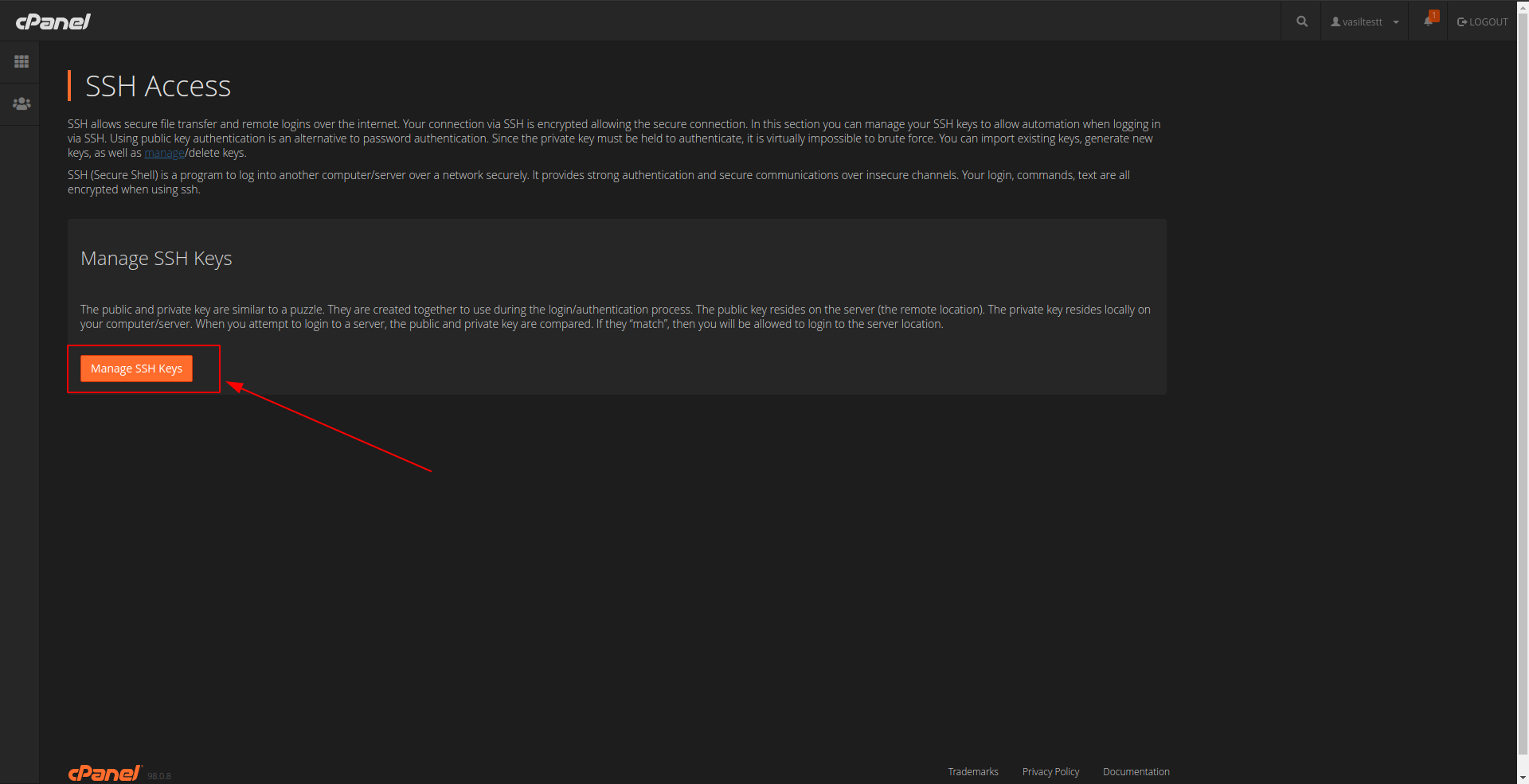This screenshot has width=1529, height=784.
Task: Open the Home grid icon in sidebar
Action: (22, 62)
